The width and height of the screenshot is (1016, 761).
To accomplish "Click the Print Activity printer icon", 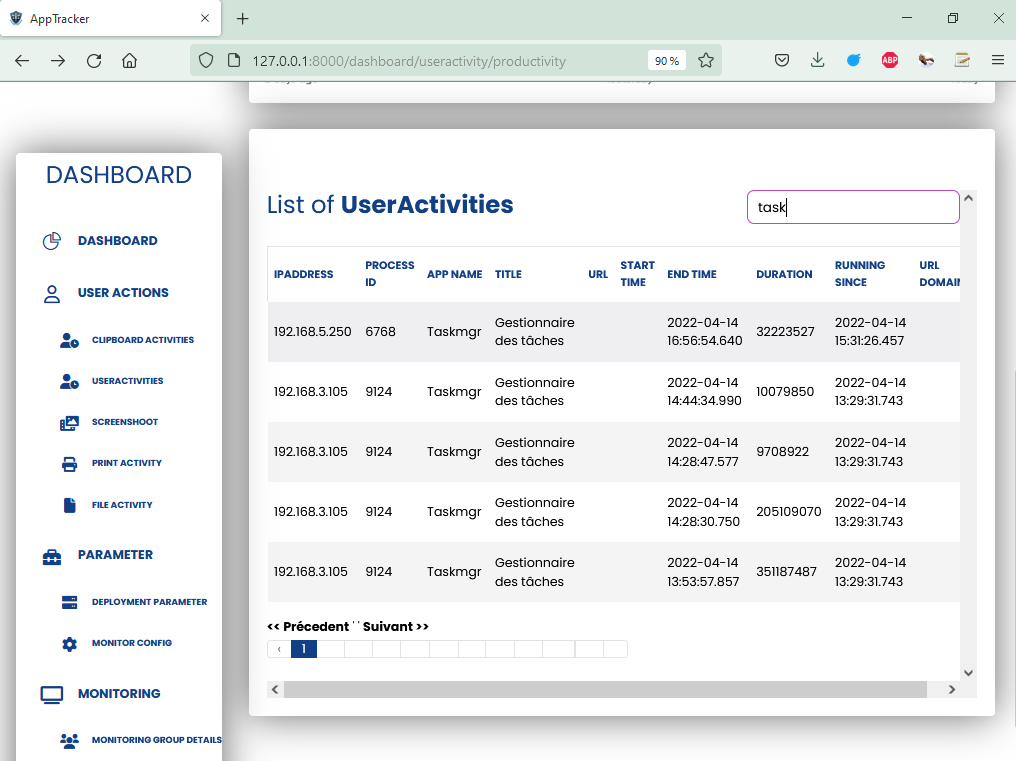I will pos(69,464).
